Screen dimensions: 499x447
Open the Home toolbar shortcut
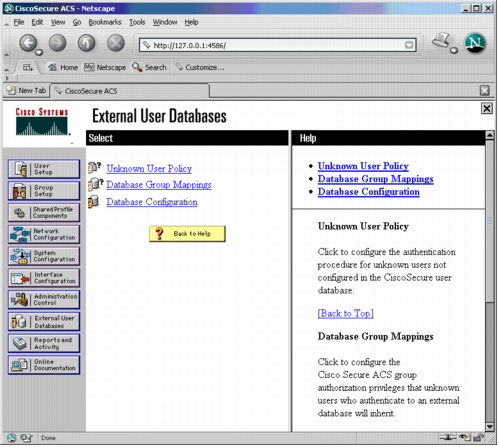click(x=63, y=68)
